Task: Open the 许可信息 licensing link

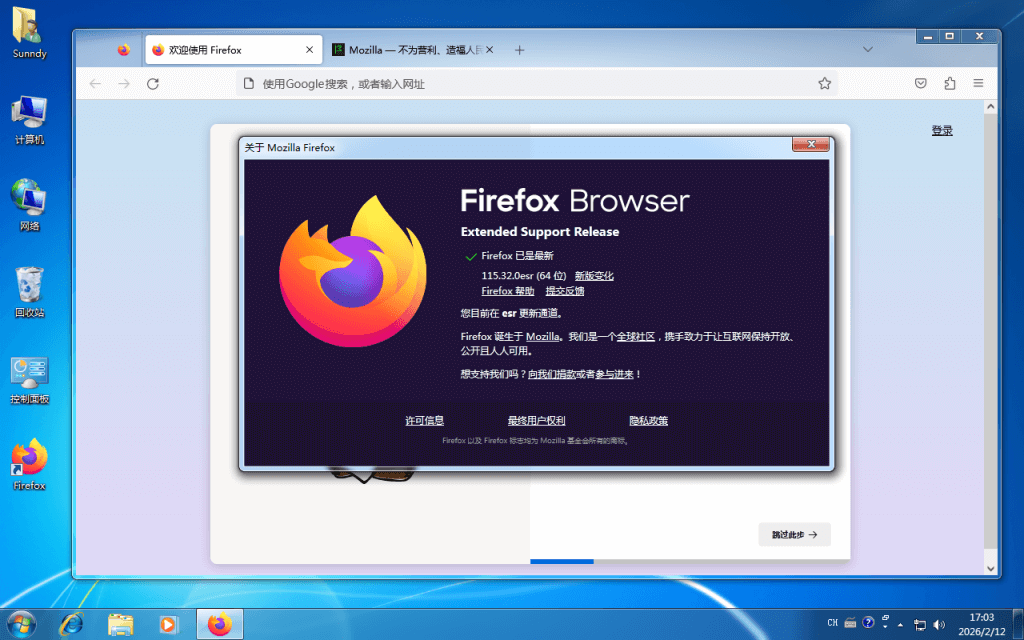Action: click(x=424, y=421)
